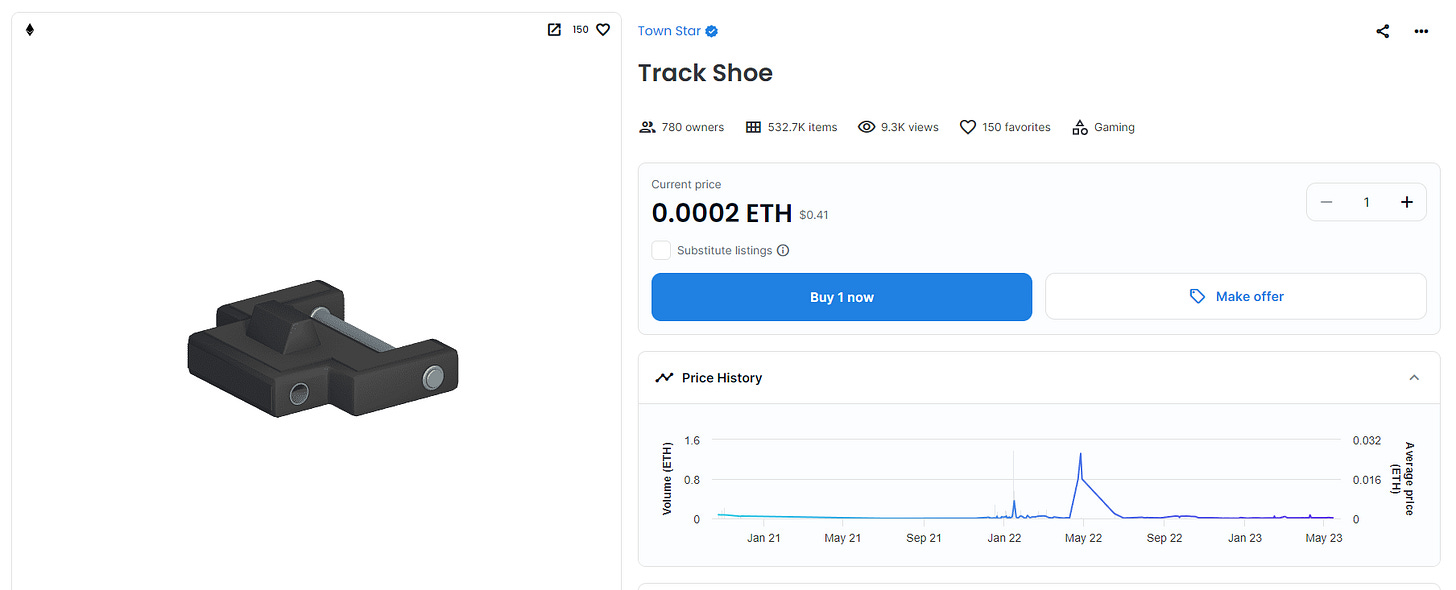This screenshot has height=590, width=1456.
Task: Click the 150 favorites count on image card
Action: click(x=580, y=30)
